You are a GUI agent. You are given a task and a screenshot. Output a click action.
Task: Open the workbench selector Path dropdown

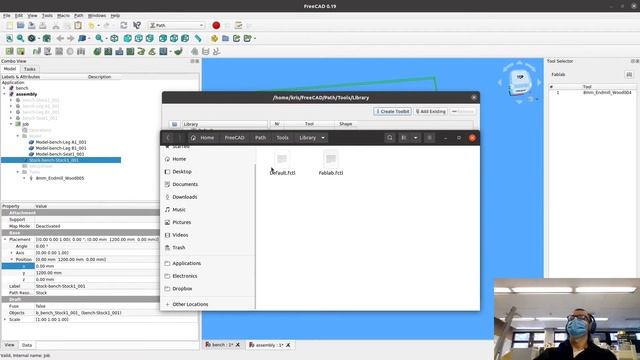(x=176, y=25)
